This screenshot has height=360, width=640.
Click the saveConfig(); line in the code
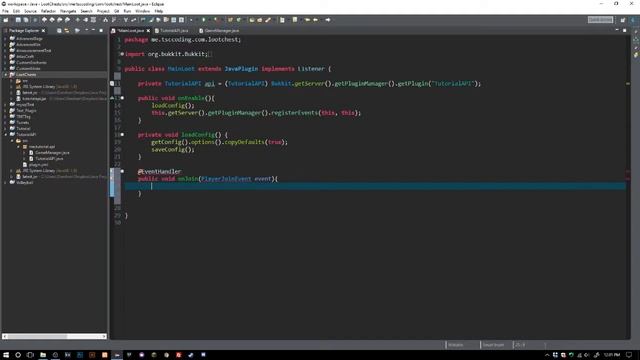click(173, 149)
